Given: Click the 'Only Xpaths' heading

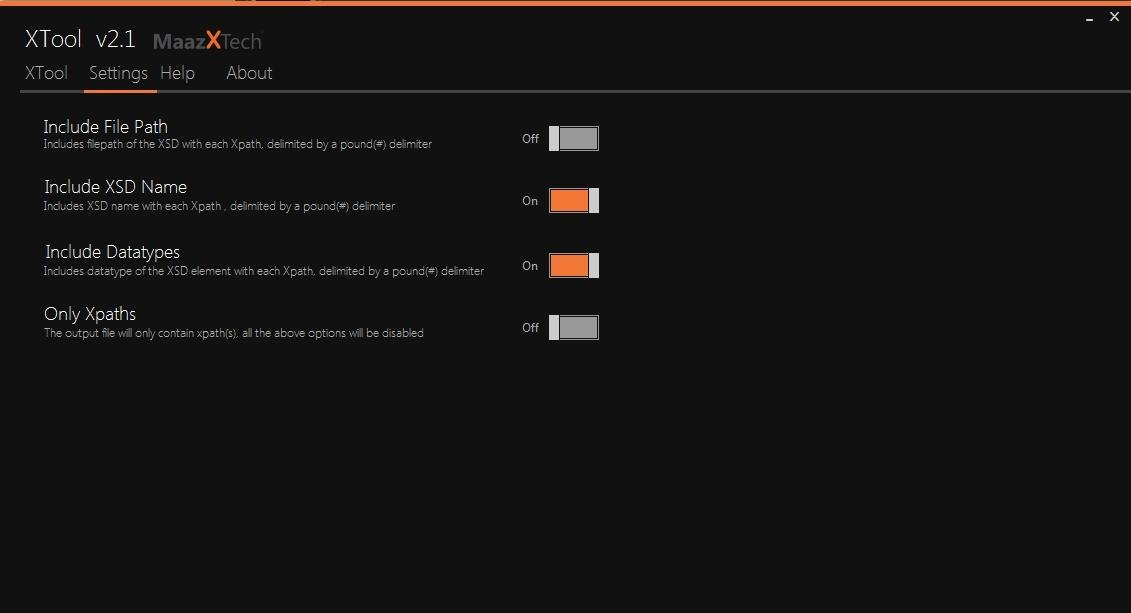Looking at the screenshot, I should tap(90, 314).
